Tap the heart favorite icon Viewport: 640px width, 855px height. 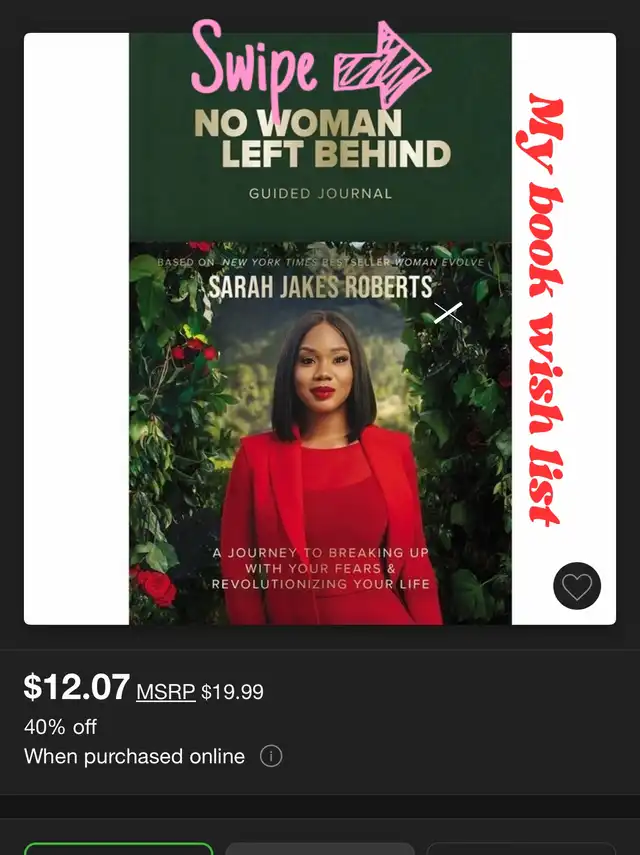pos(577,586)
